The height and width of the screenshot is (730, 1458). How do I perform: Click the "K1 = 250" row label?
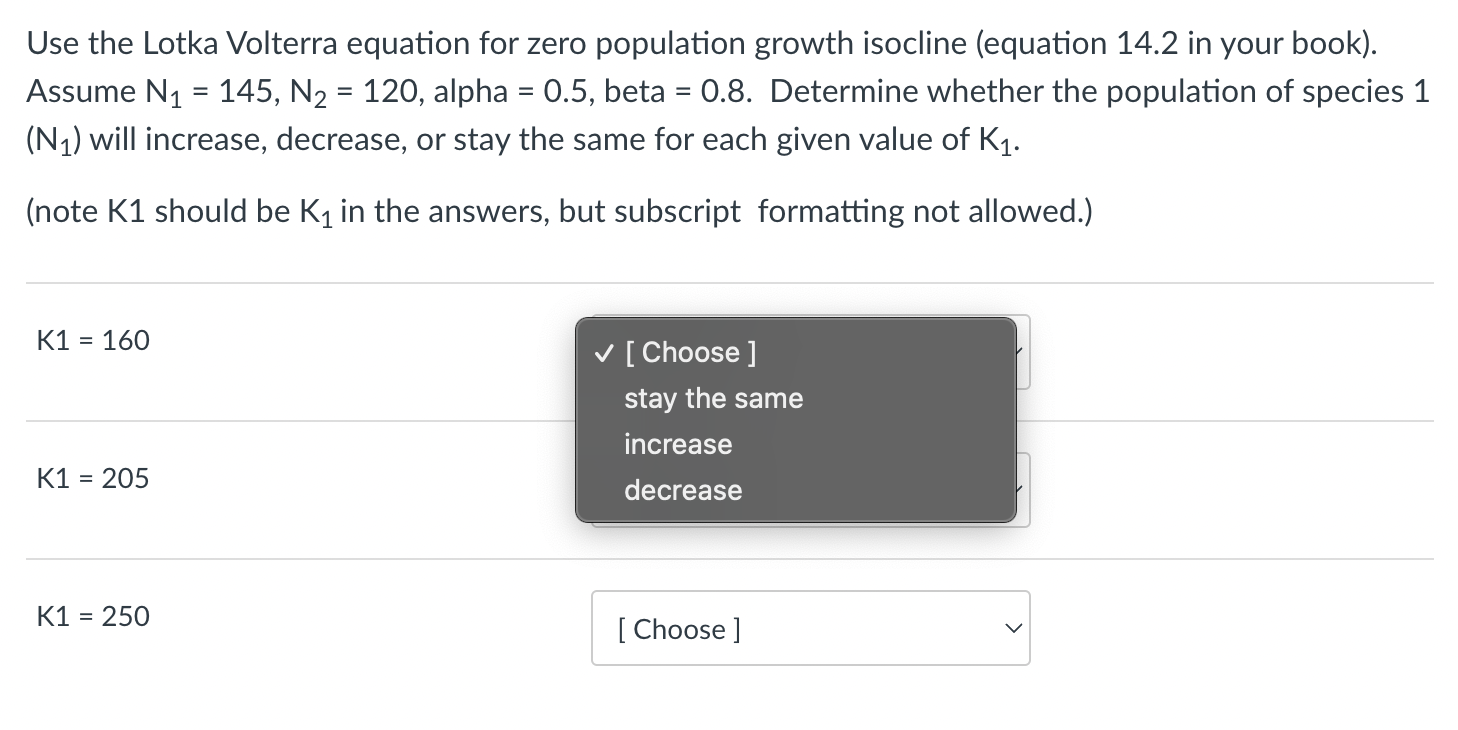pyautogui.click(x=93, y=617)
